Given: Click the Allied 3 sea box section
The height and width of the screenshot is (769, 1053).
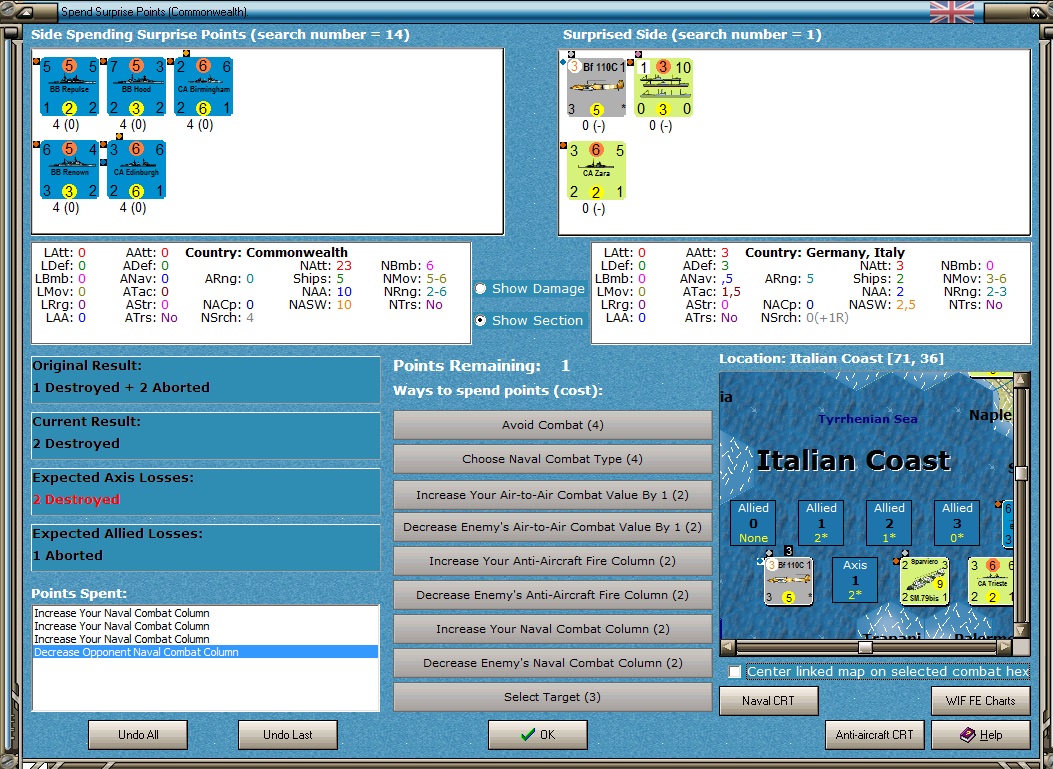Looking at the screenshot, I should point(956,523).
